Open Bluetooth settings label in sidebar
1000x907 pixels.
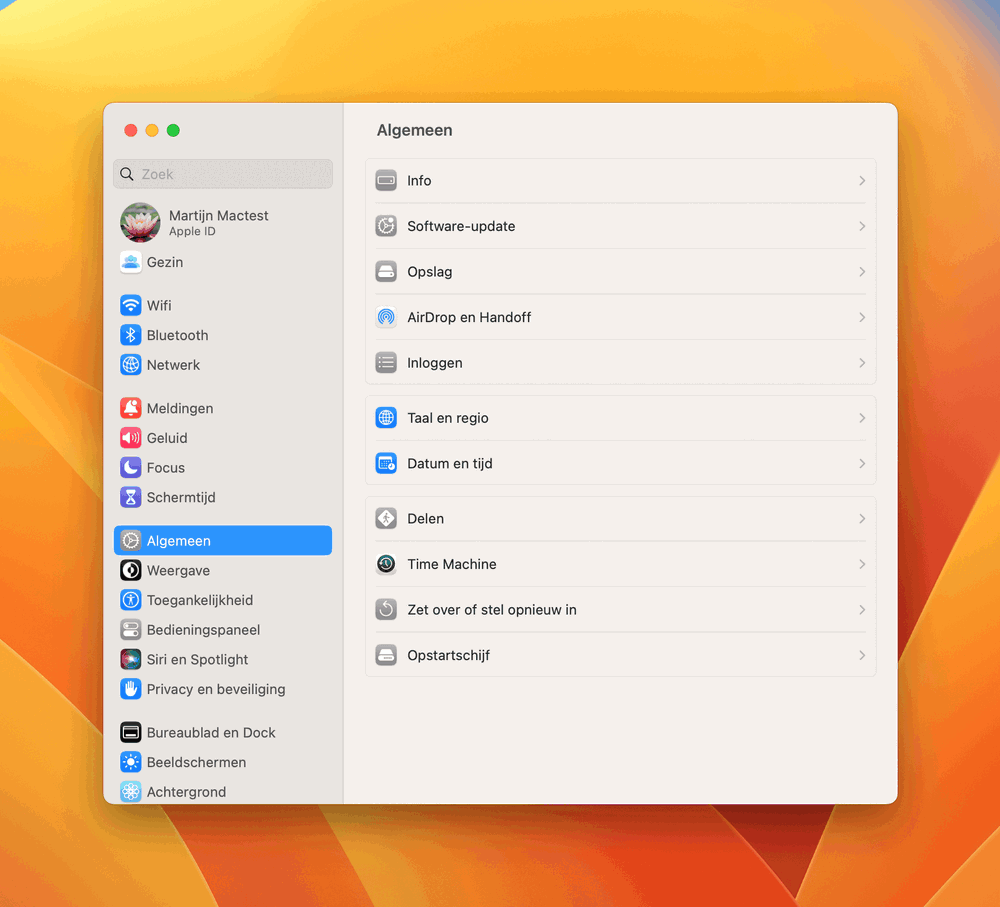pyautogui.click(x=177, y=335)
